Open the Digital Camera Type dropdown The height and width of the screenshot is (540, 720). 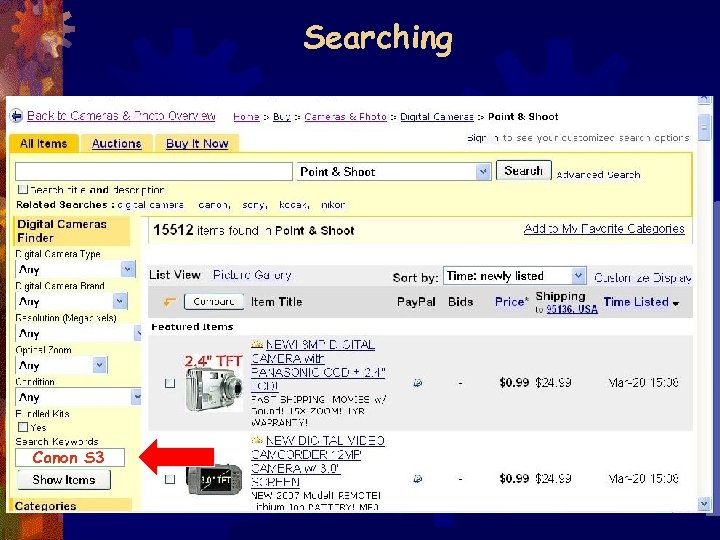tap(128, 269)
